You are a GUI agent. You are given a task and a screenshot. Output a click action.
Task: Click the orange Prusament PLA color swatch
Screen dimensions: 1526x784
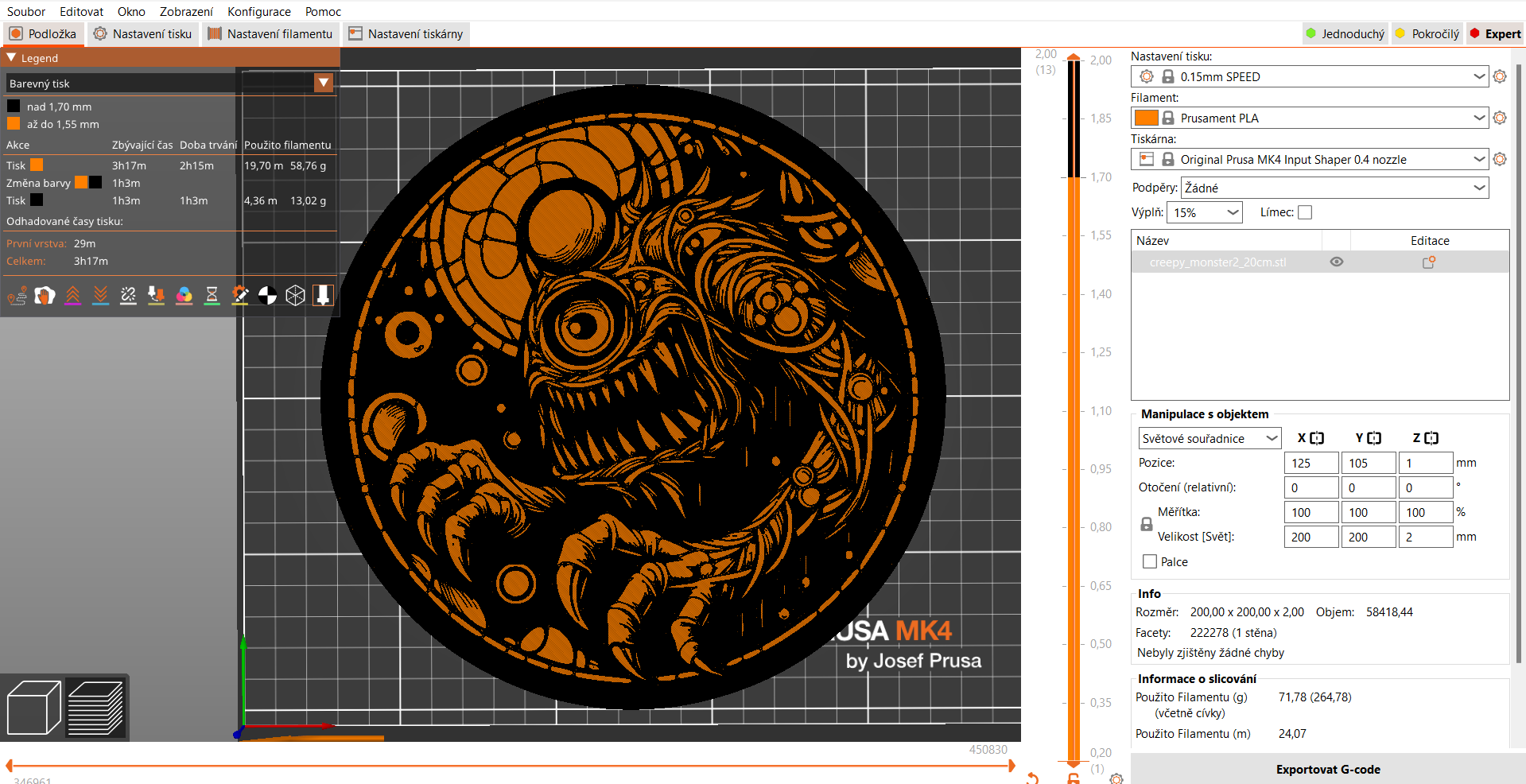[1146, 118]
